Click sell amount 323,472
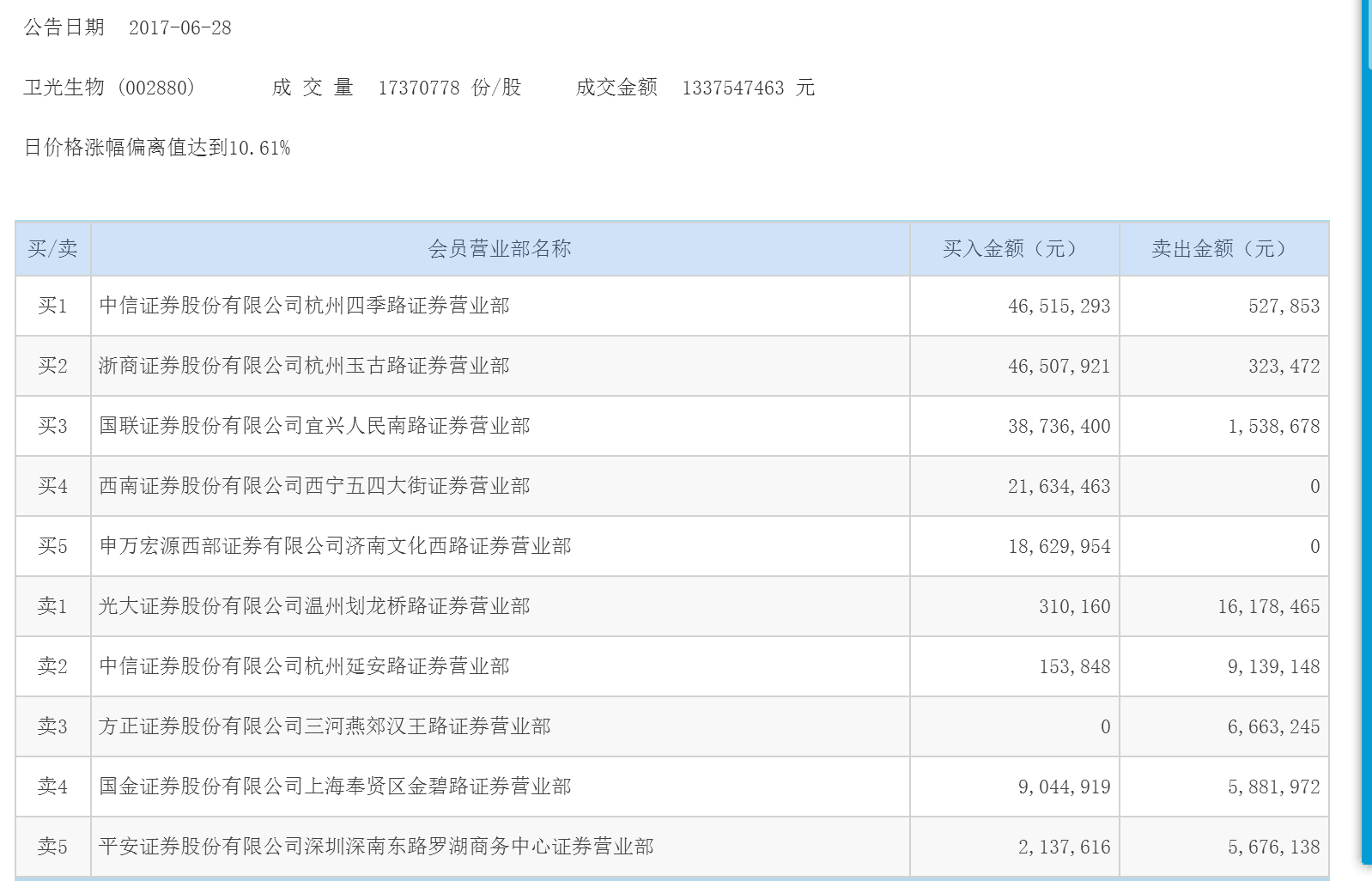 [1284, 367]
